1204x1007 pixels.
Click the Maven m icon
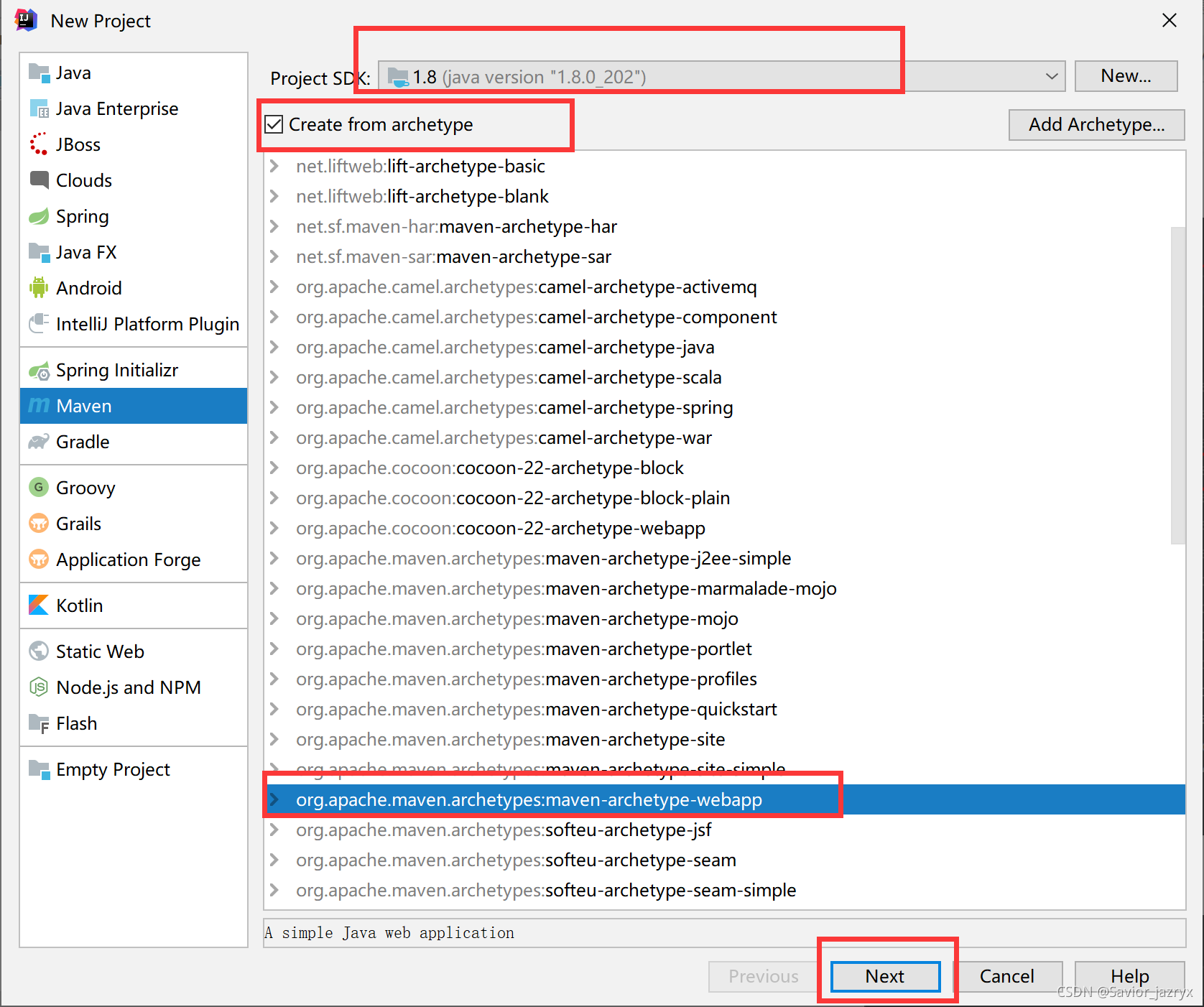(39, 406)
